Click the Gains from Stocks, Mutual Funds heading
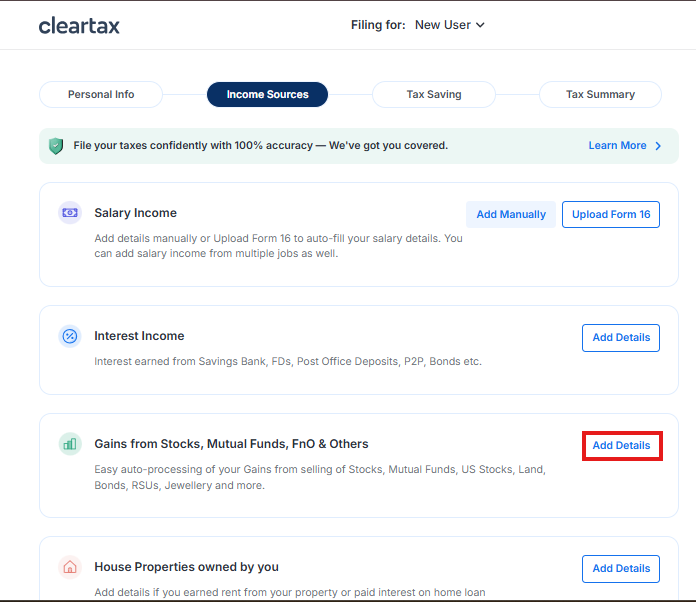The image size is (696, 602). point(231,444)
